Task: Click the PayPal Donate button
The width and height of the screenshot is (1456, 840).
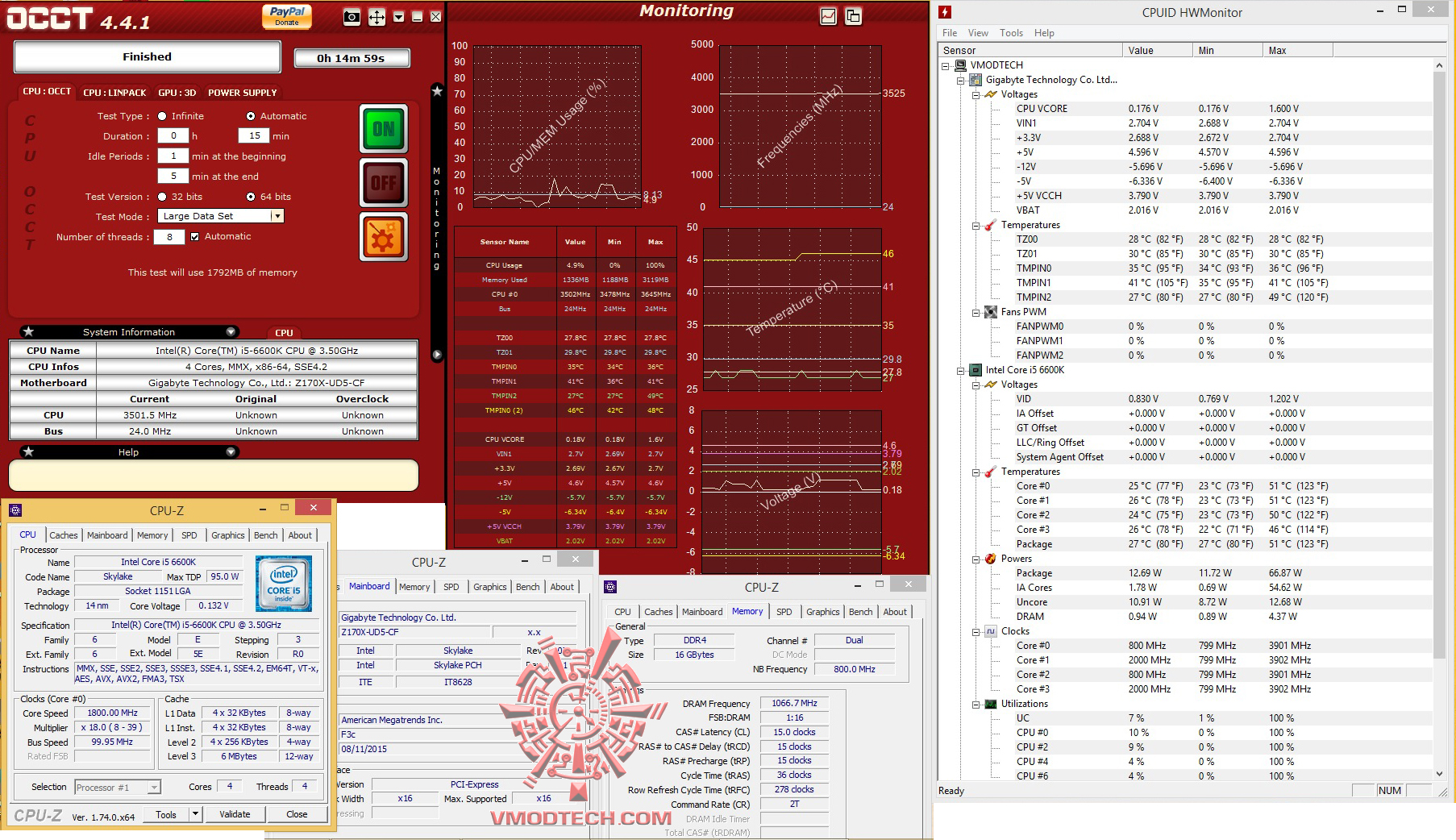Action: pyautogui.click(x=287, y=15)
